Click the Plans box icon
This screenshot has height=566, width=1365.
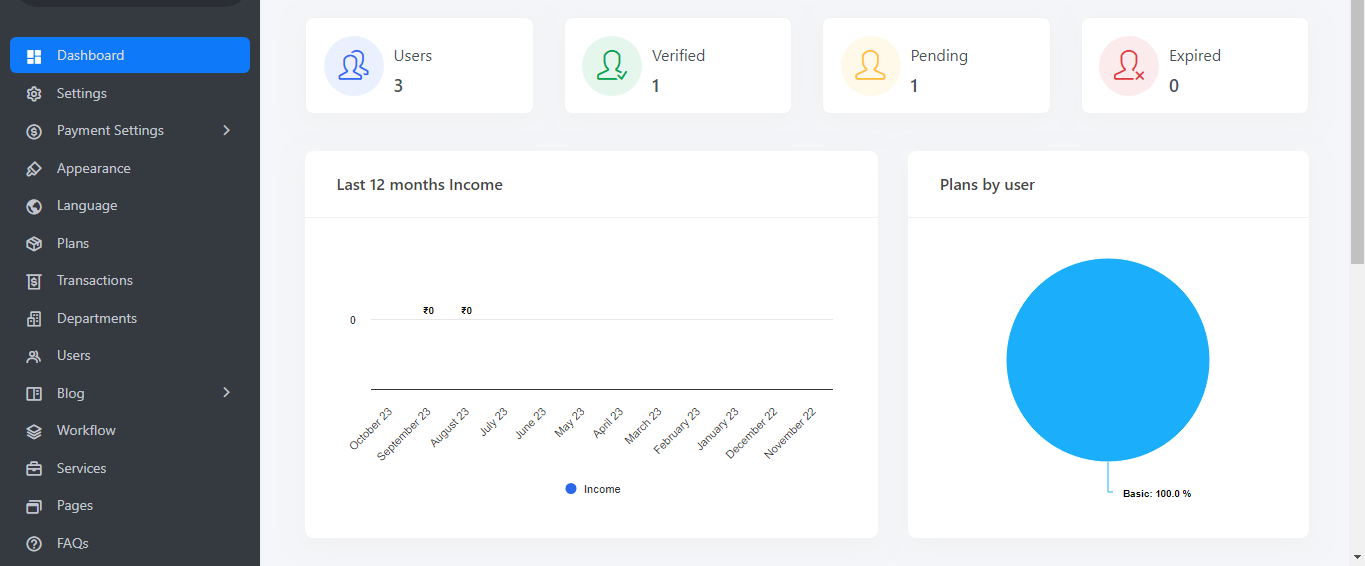[x=34, y=244]
